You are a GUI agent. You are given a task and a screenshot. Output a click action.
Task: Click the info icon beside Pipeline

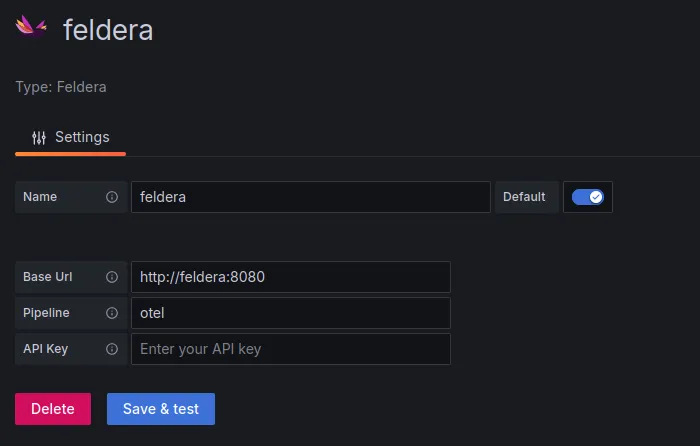(112, 313)
